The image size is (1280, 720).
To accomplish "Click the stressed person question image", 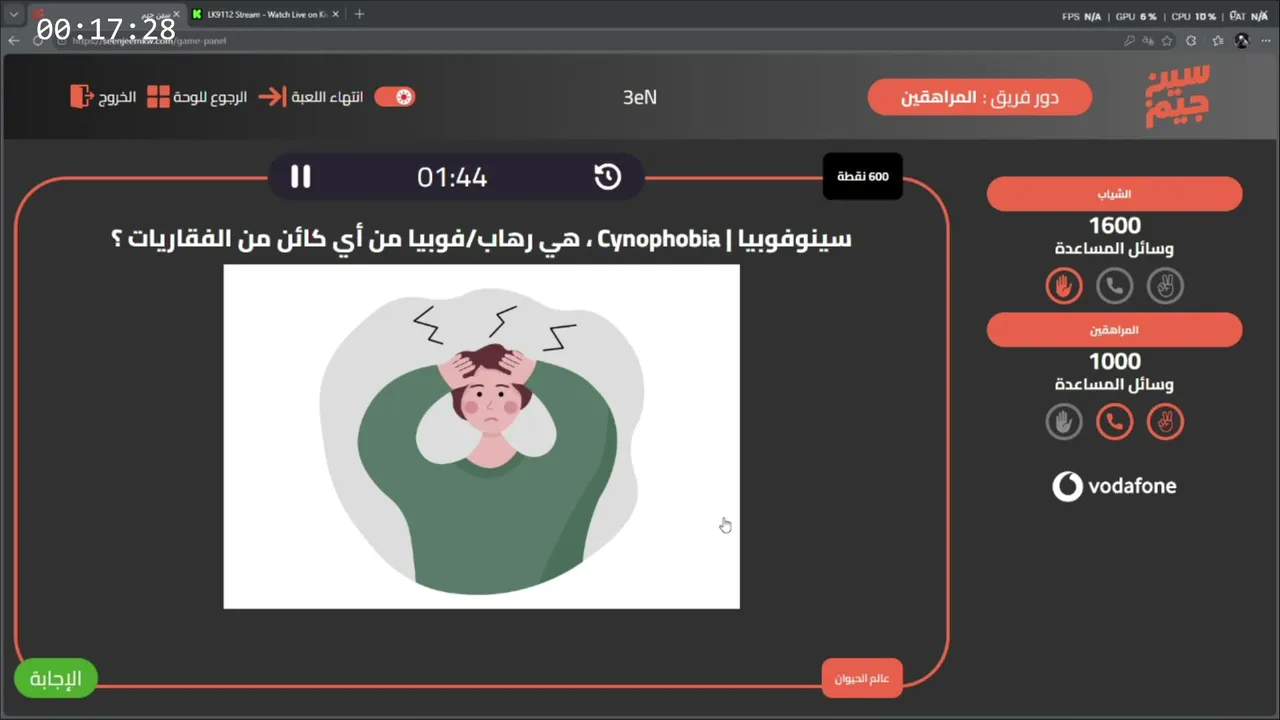I will [481, 436].
